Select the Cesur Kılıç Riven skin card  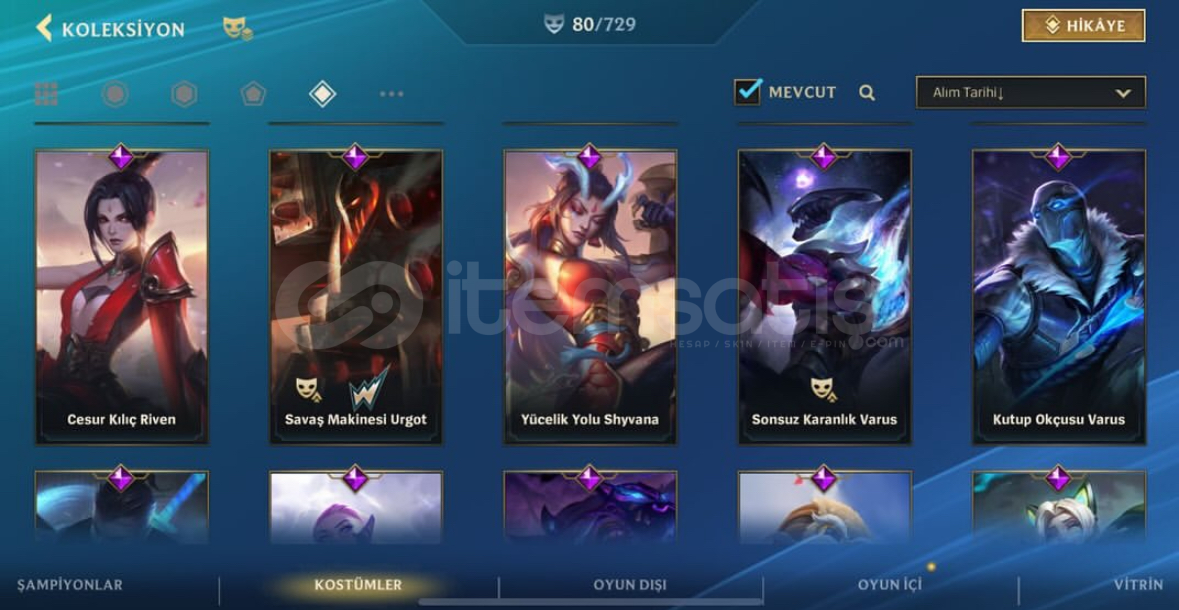(122, 297)
